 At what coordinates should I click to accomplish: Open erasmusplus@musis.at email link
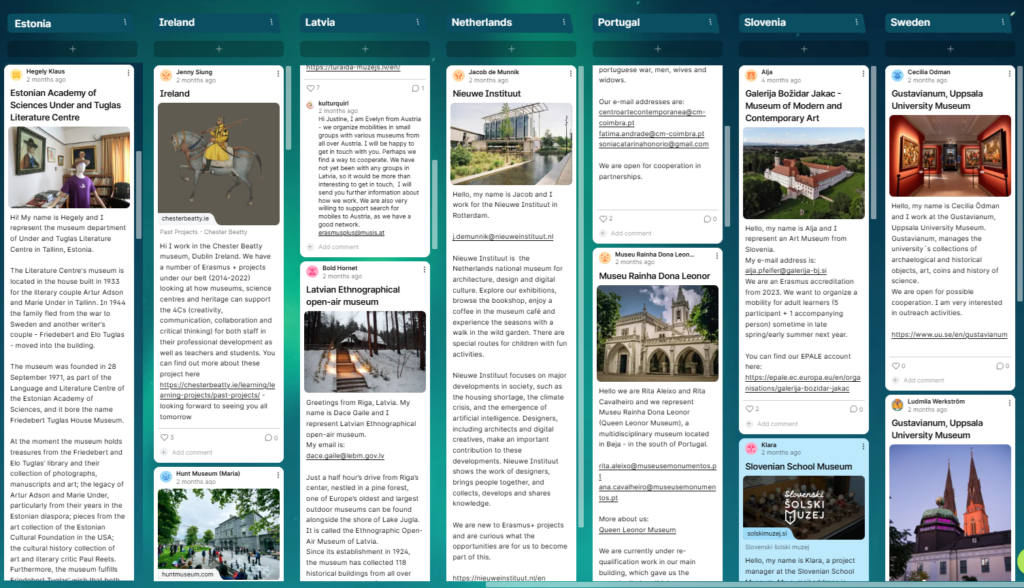pos(351,233)
